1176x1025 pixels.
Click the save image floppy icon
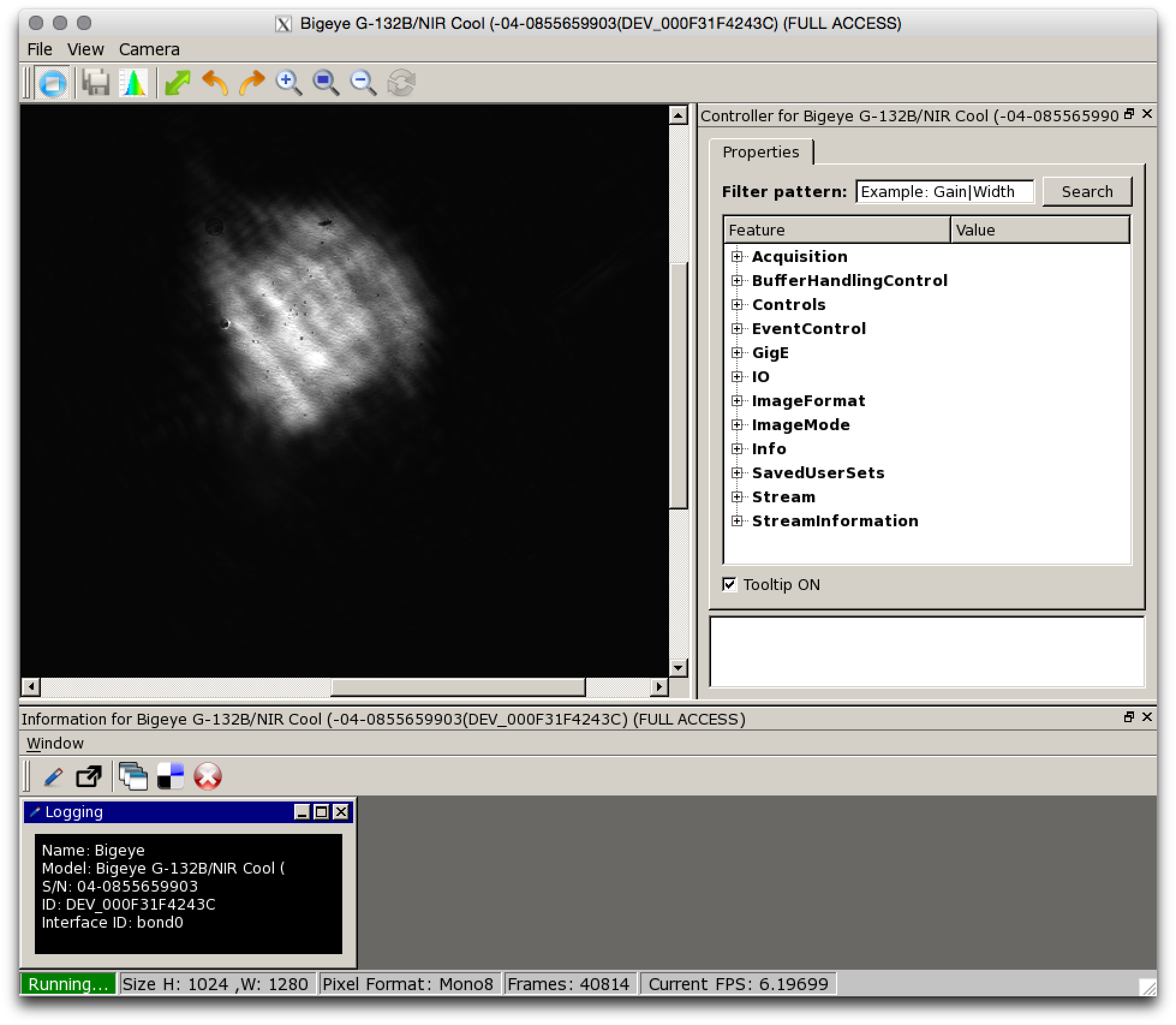[95, 83]
